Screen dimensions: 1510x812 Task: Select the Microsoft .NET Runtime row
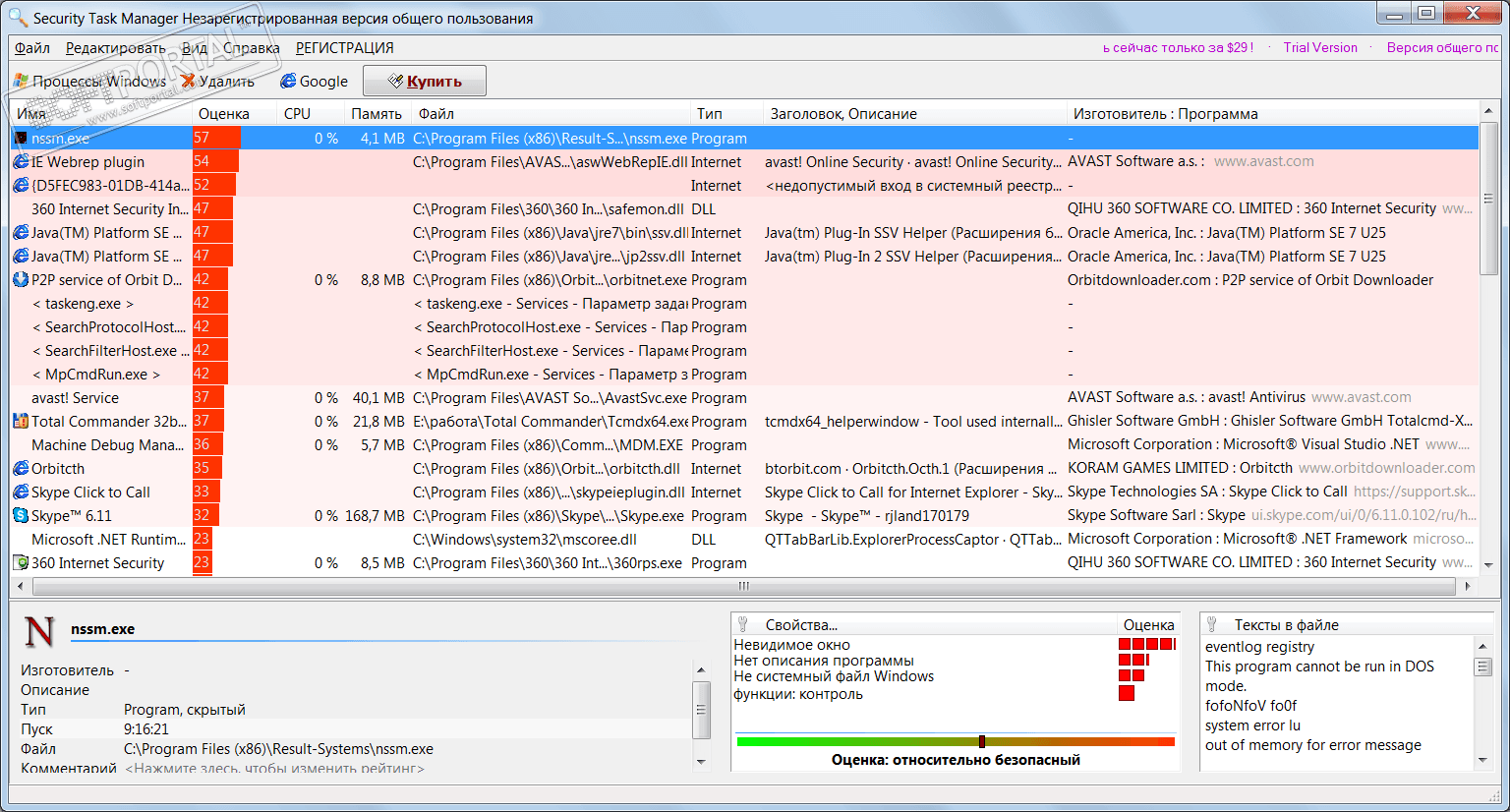tap(744, 540)
